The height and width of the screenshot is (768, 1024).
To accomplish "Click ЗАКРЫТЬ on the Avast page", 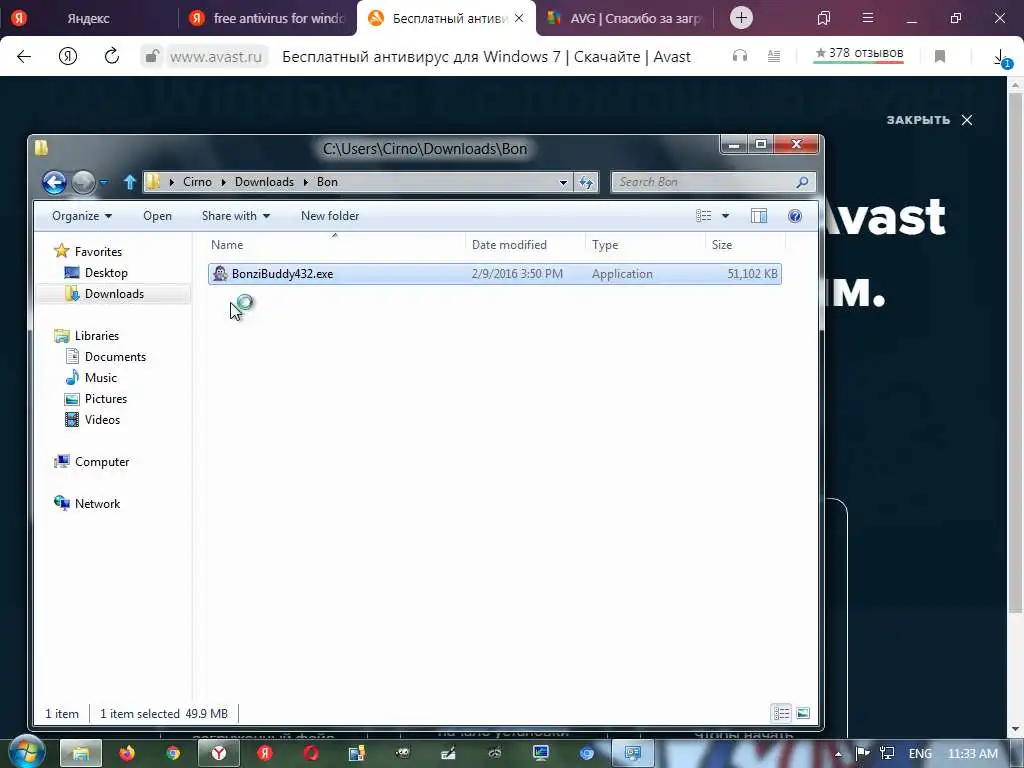I will tap(929, 120).
